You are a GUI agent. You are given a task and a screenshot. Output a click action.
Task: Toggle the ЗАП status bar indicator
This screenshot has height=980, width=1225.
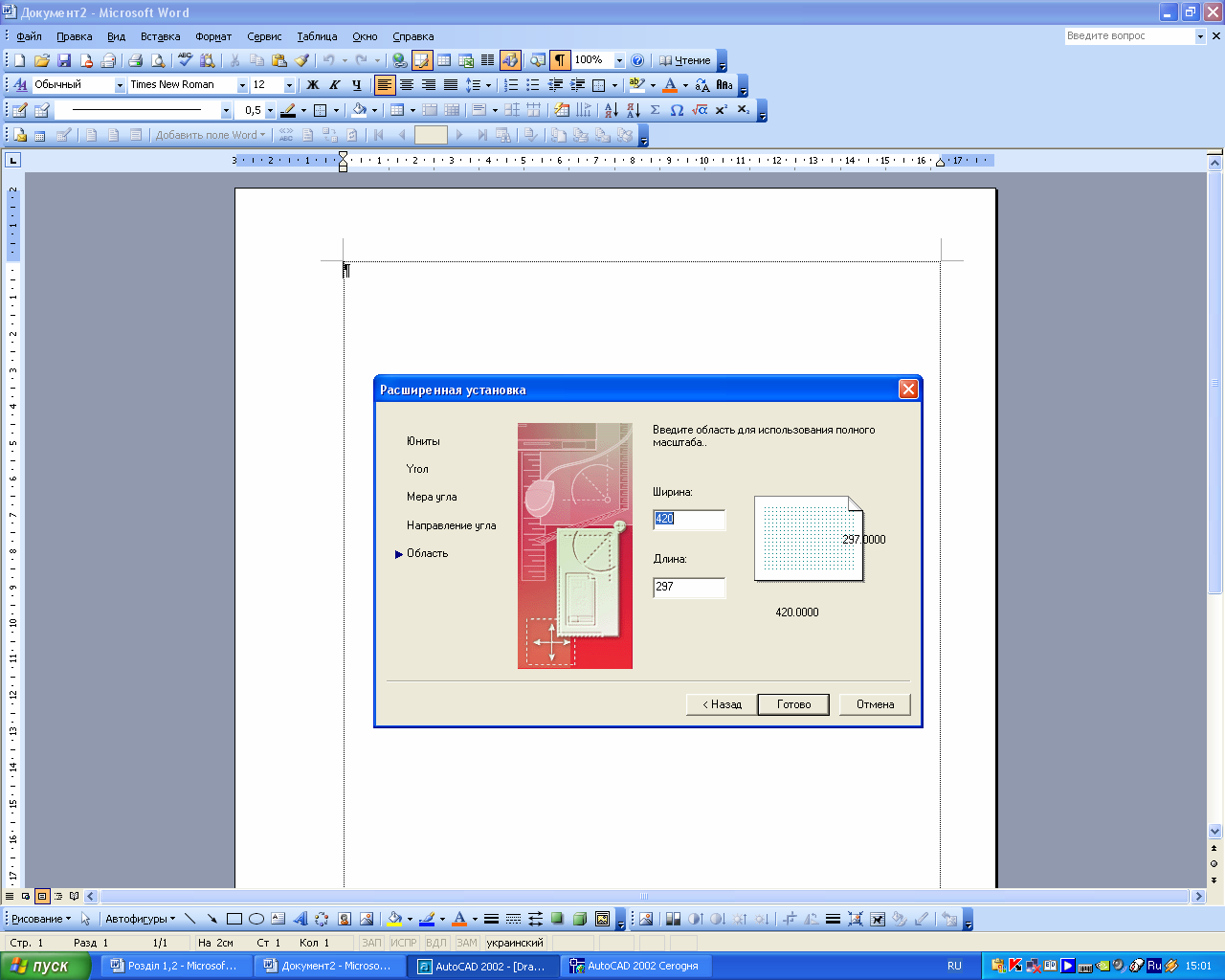tap(371, 943)
